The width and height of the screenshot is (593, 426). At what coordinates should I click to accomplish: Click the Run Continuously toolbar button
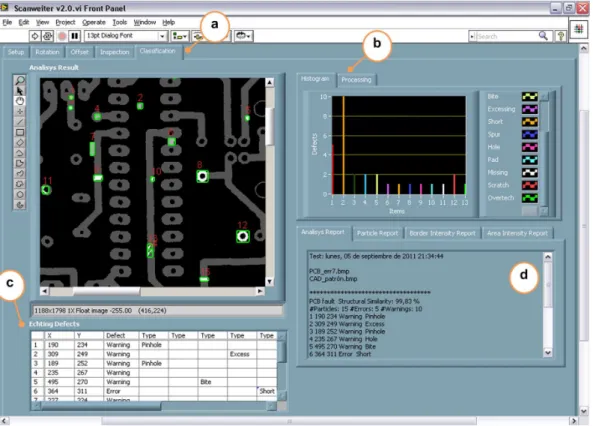pos(47,36)
